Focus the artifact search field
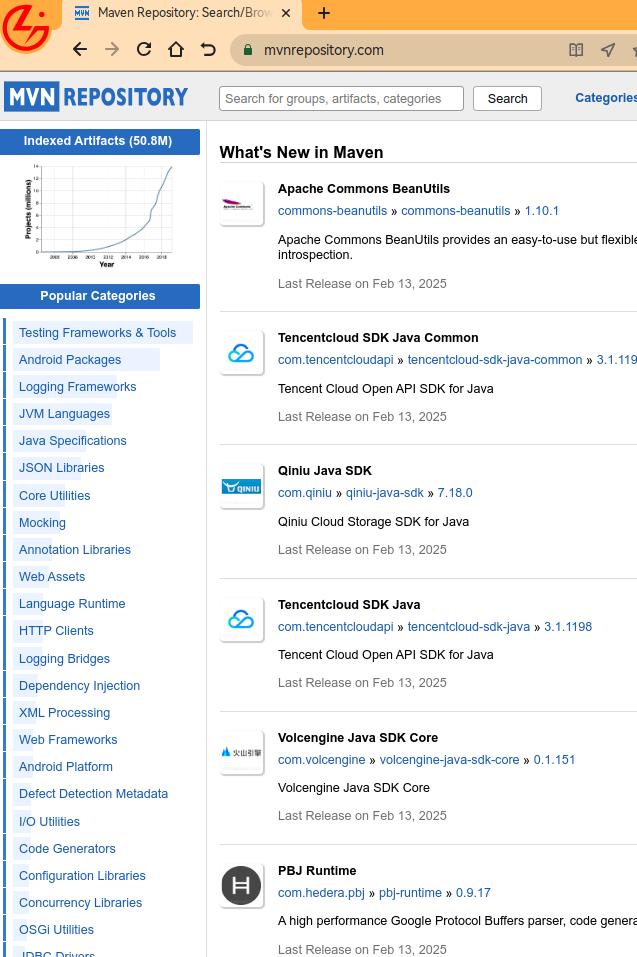637x957 pixels. pos(341,99)
